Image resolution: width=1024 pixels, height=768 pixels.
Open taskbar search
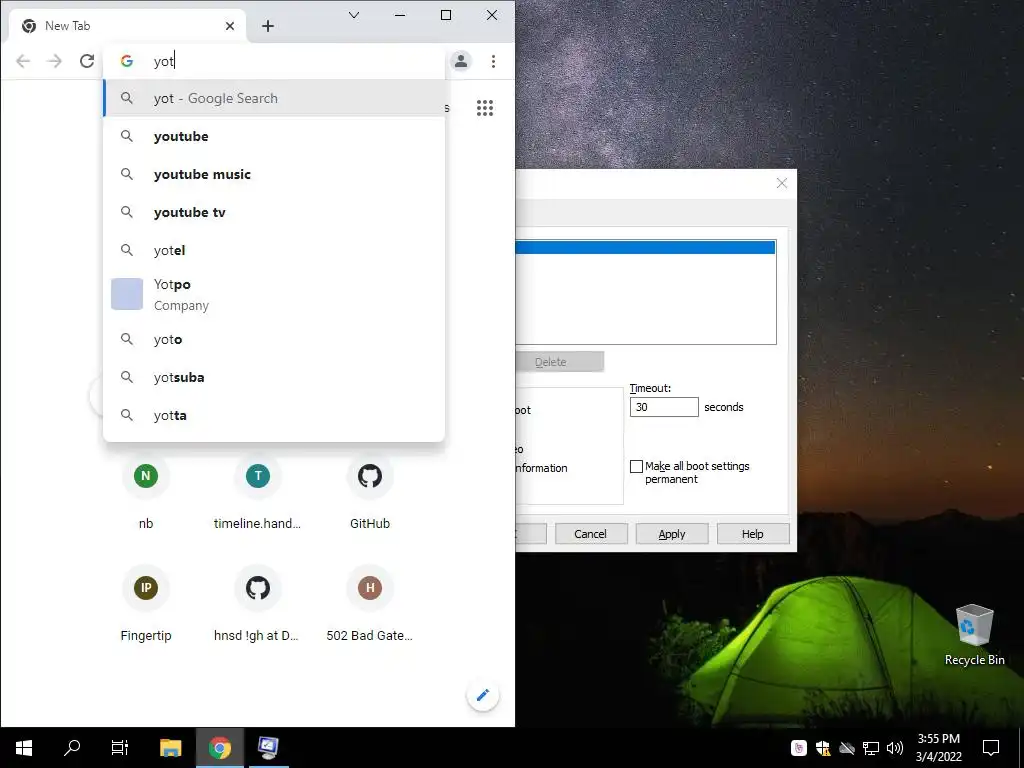[x=72, y=748]
